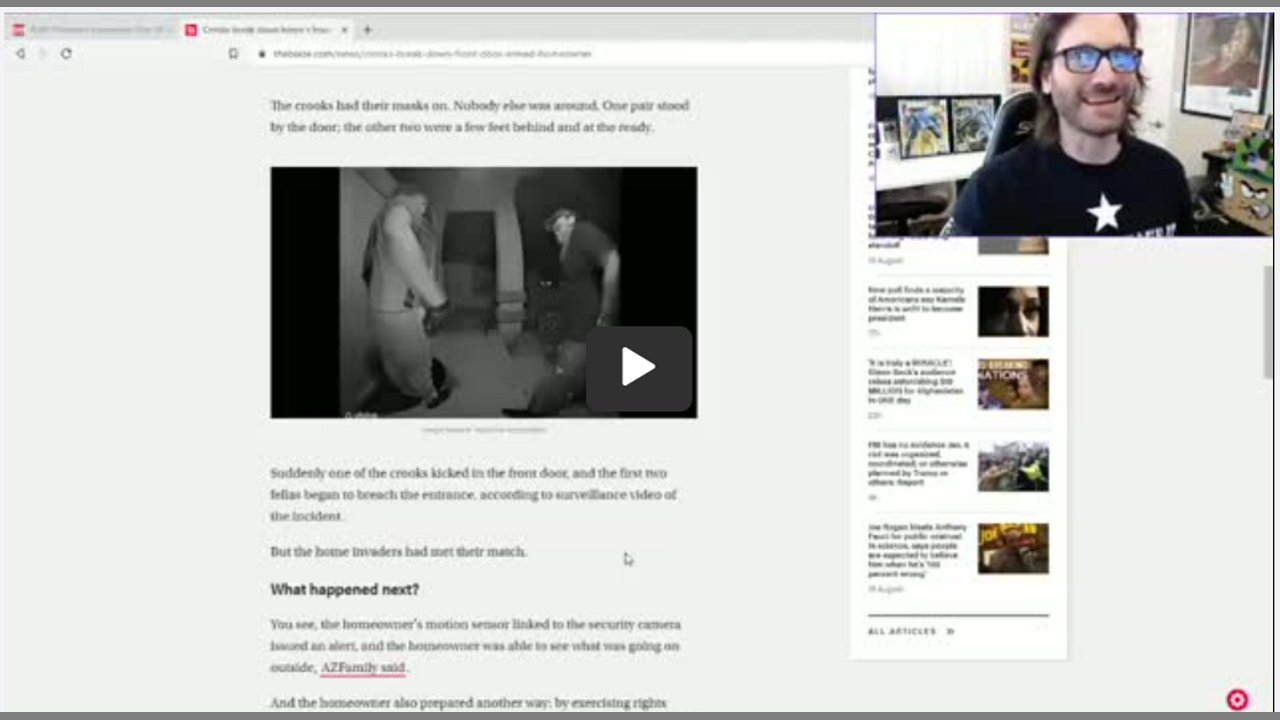The image size is (1280, 720).
Task: Click the bookmark icon beside the address bar
Action: [233, 54]
